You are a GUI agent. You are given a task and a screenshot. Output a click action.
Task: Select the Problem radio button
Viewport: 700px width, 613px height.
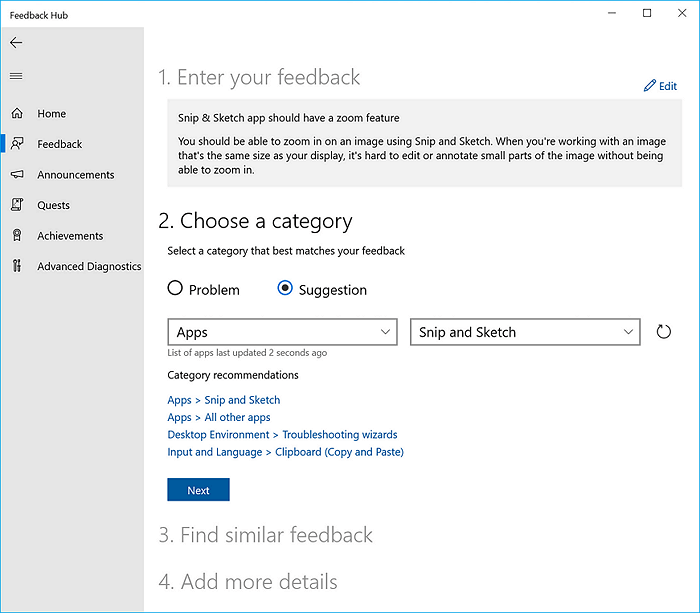point(176,289)
